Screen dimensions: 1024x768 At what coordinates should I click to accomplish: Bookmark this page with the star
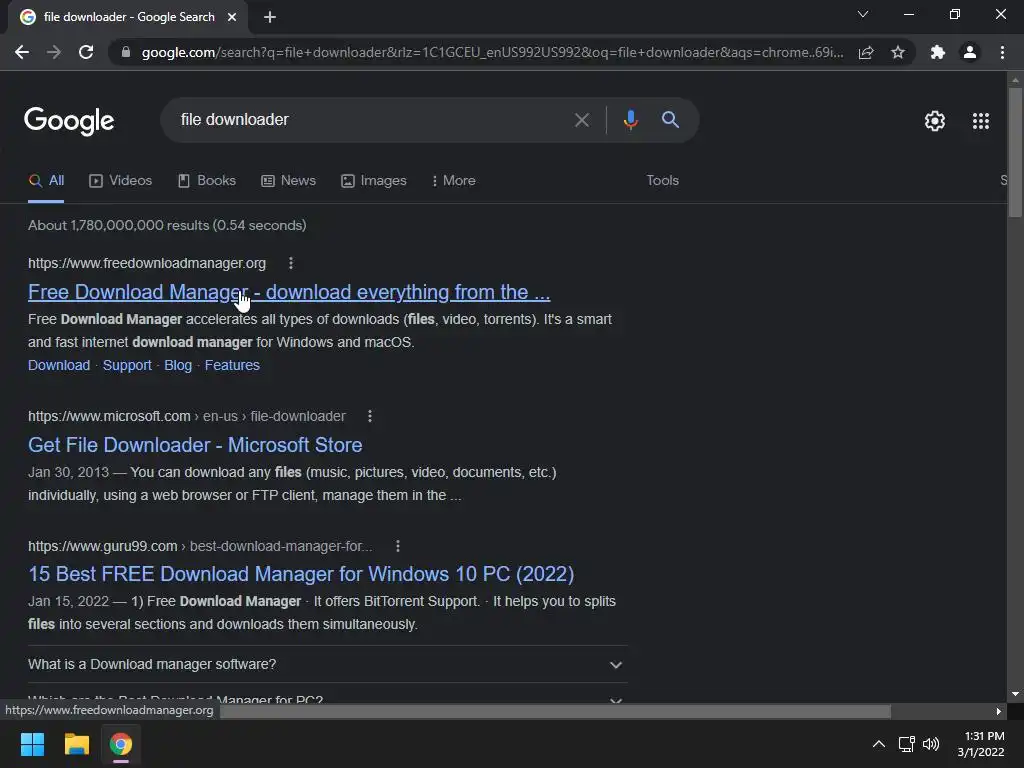898,52
